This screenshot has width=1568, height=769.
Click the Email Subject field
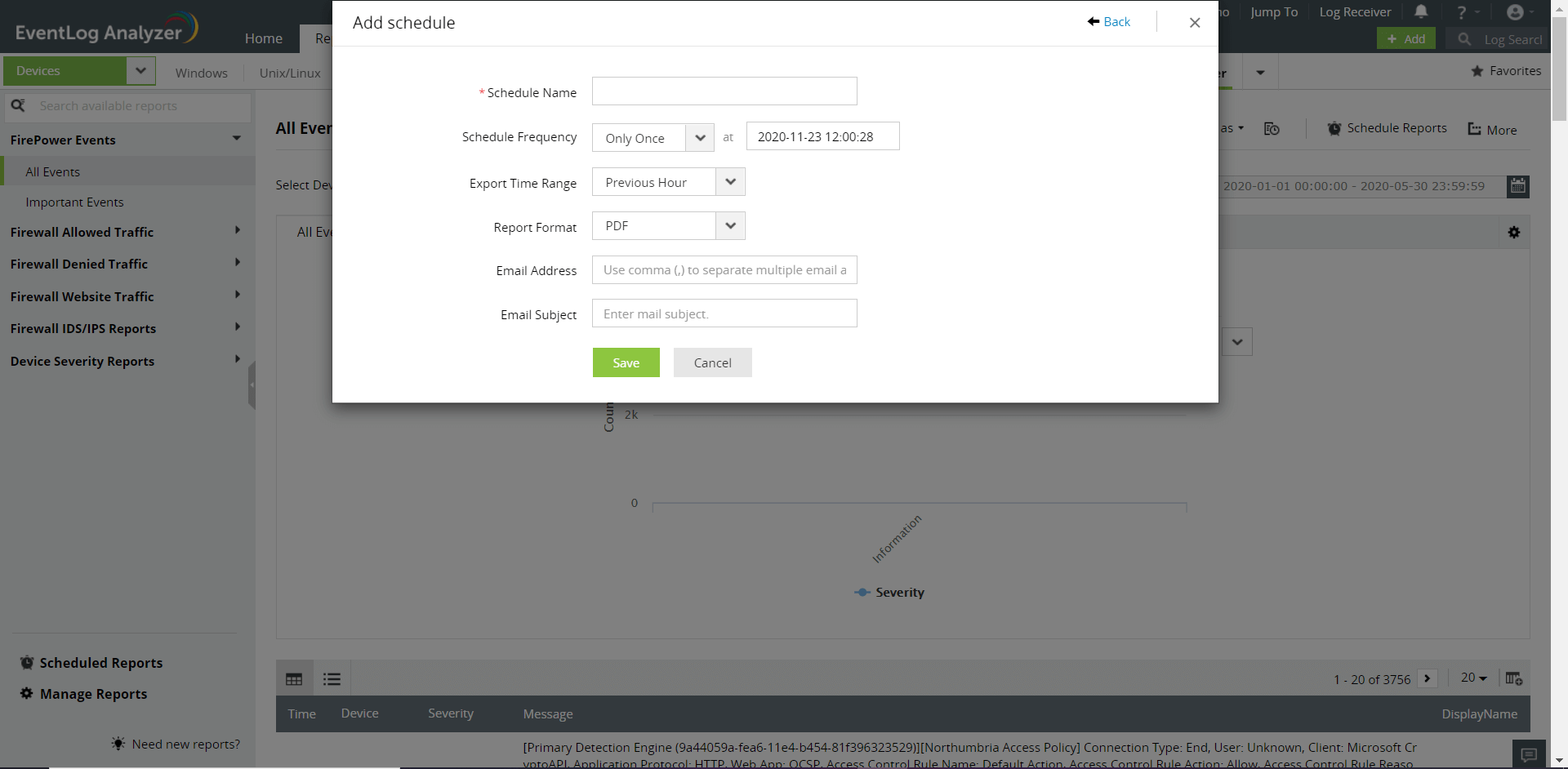724,313
